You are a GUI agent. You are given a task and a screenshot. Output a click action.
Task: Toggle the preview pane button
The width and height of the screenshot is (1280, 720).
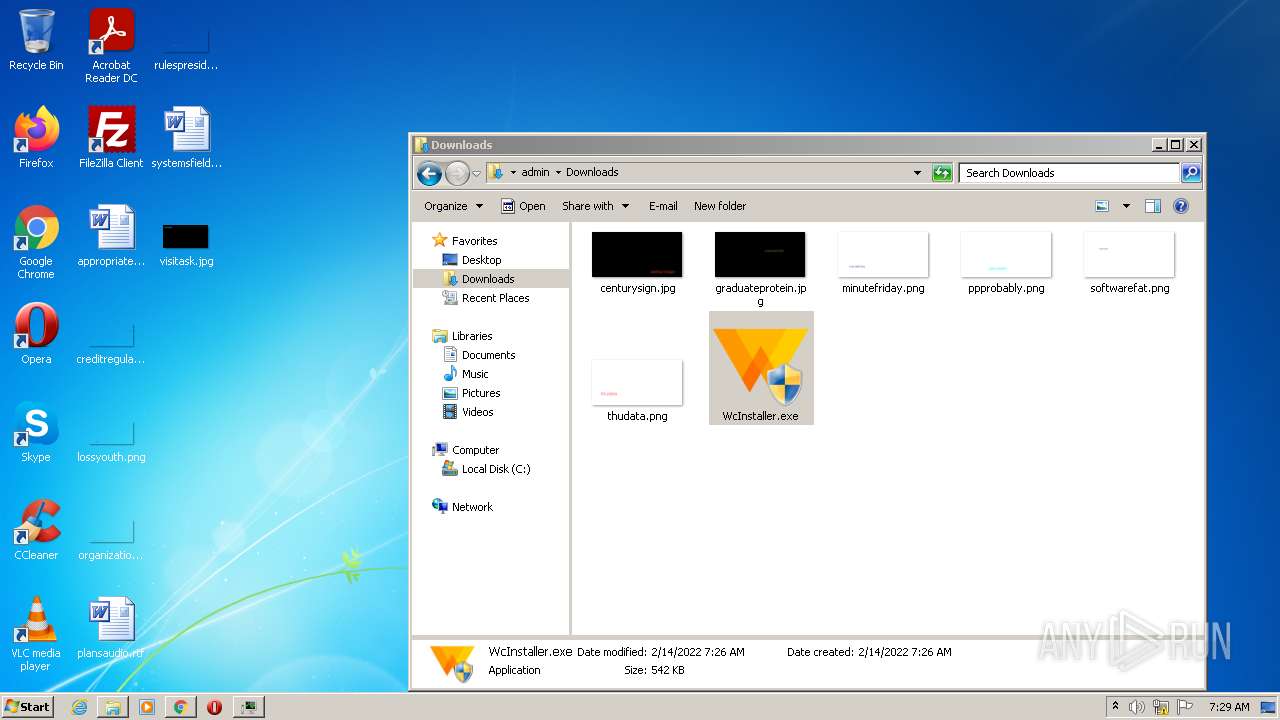tap(1152, 206)
